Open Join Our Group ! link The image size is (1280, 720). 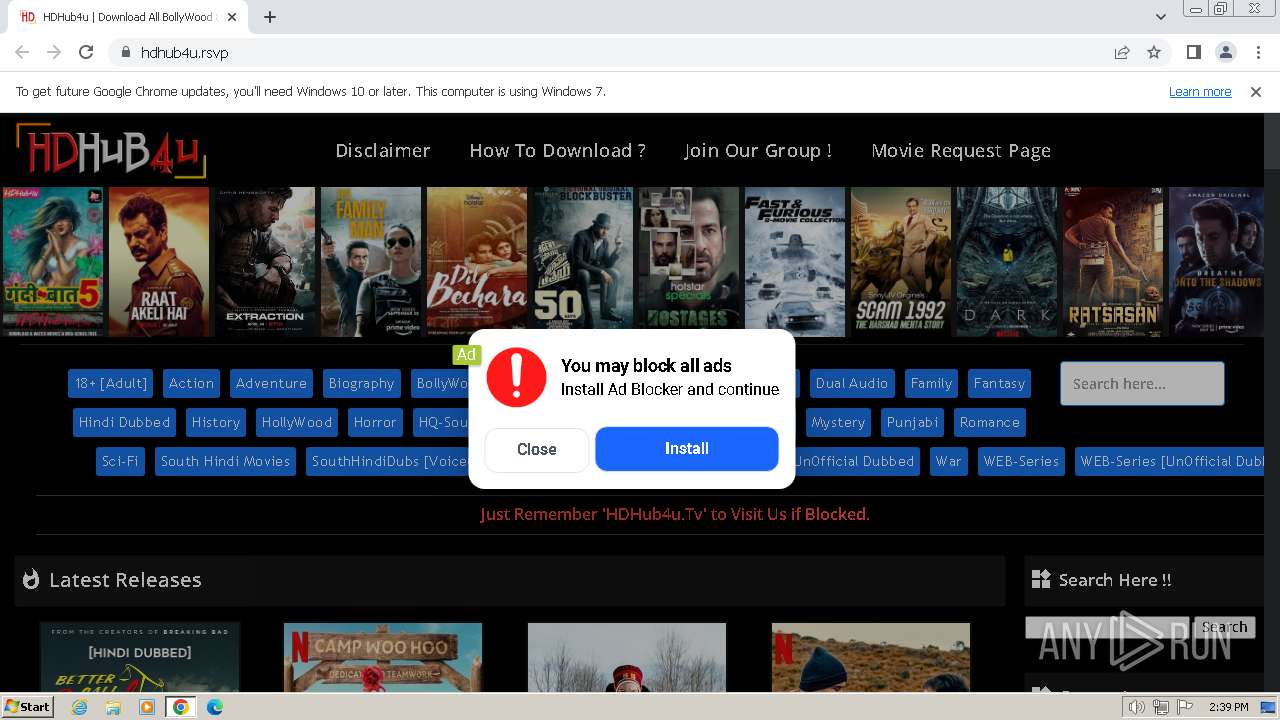[758, 151]
